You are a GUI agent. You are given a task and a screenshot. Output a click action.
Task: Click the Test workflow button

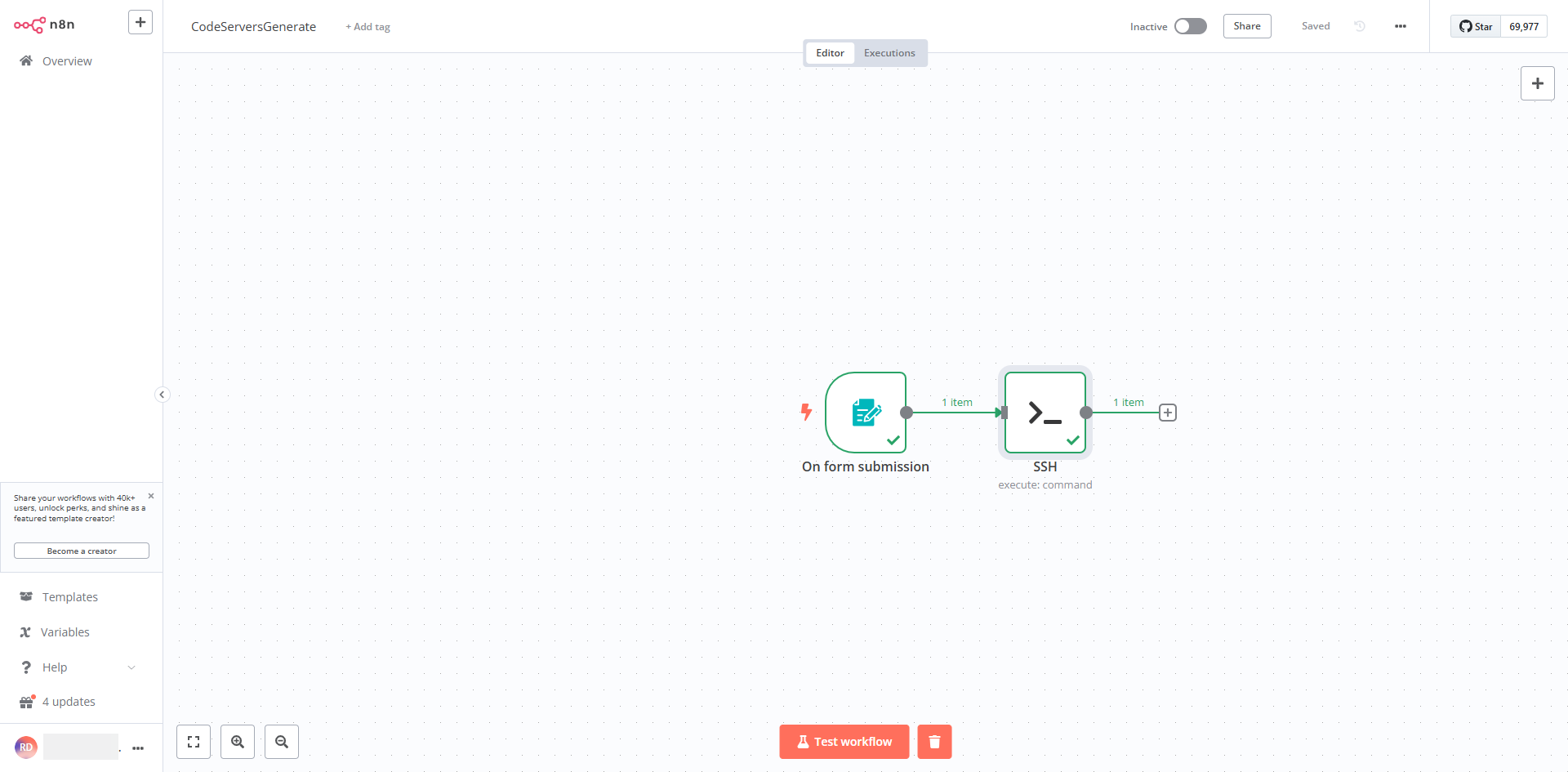tap(844, 742)
